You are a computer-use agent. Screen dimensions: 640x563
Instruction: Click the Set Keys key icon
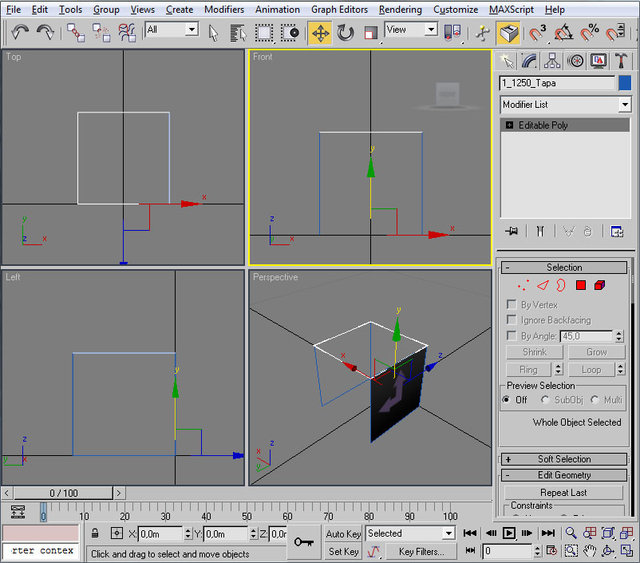304,542
